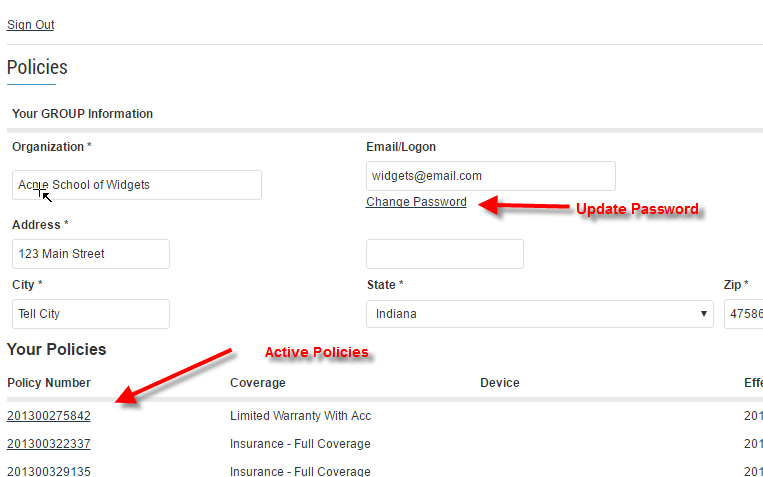Select the Address field with 123 Main Street
This screenshot has height=477, width=763.
coord(91,254)
